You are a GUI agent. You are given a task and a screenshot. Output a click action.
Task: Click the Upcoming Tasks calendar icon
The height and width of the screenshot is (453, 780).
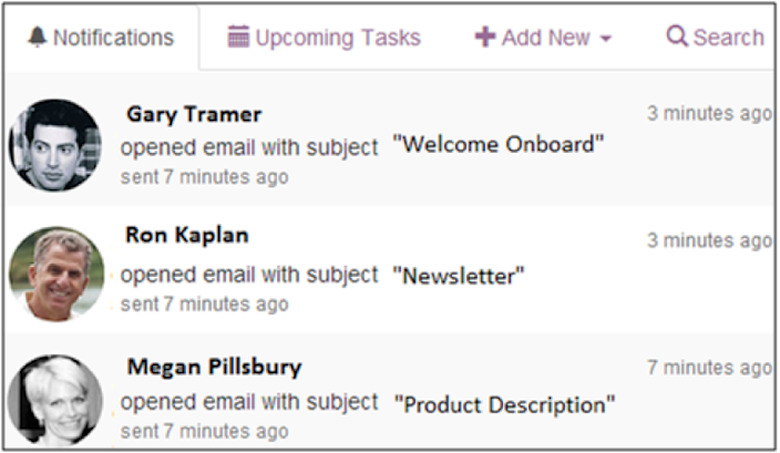(238, 38)
